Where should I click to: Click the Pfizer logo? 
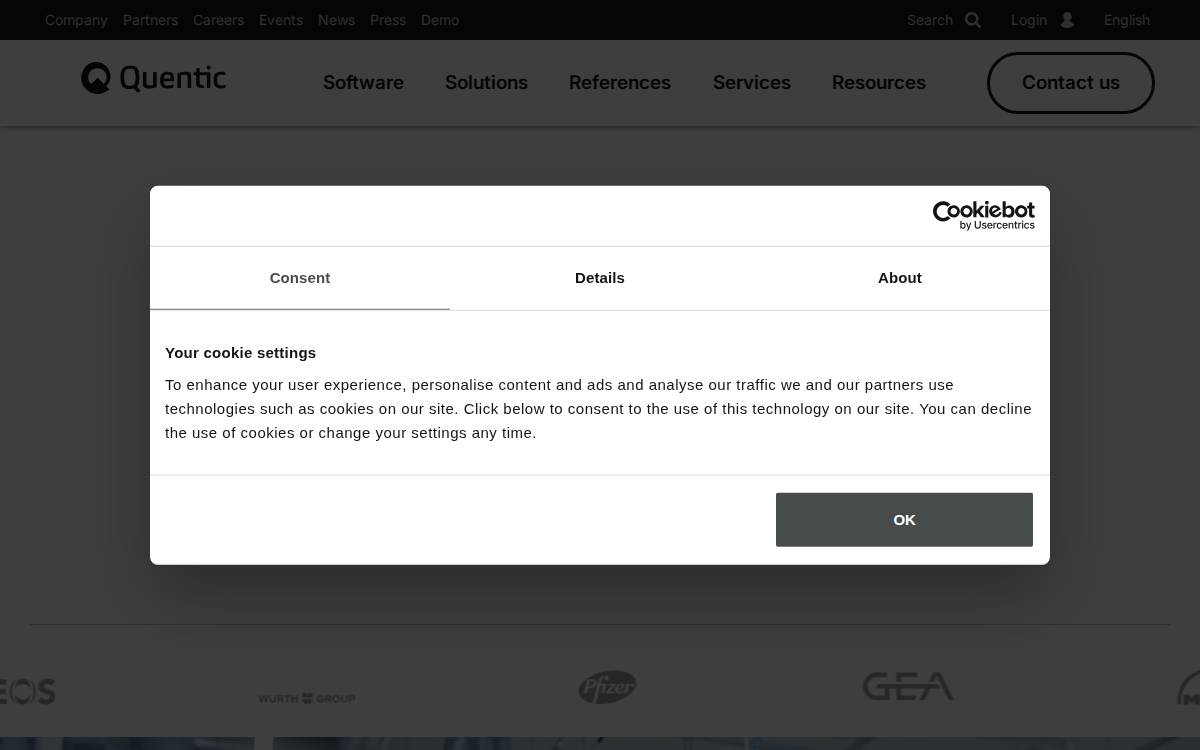[x=607, y=687]
